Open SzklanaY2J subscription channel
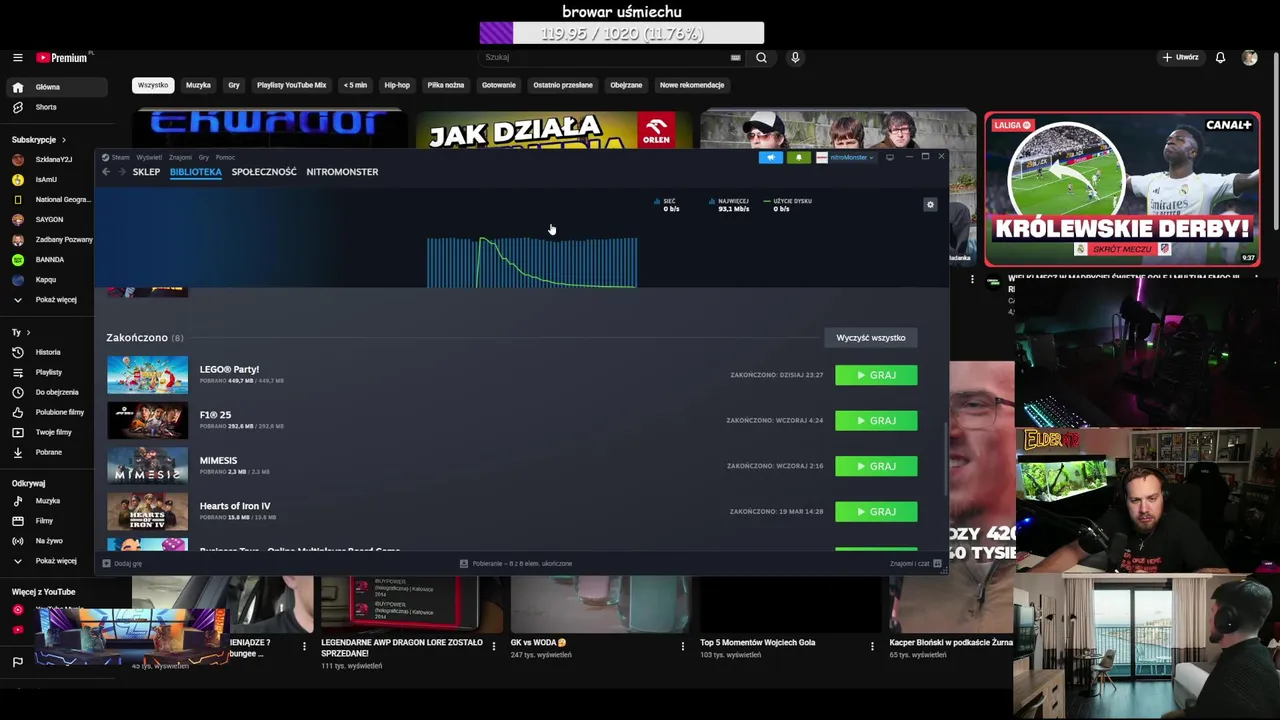This screenshot has width=1280, height=720. click(54, 159)
